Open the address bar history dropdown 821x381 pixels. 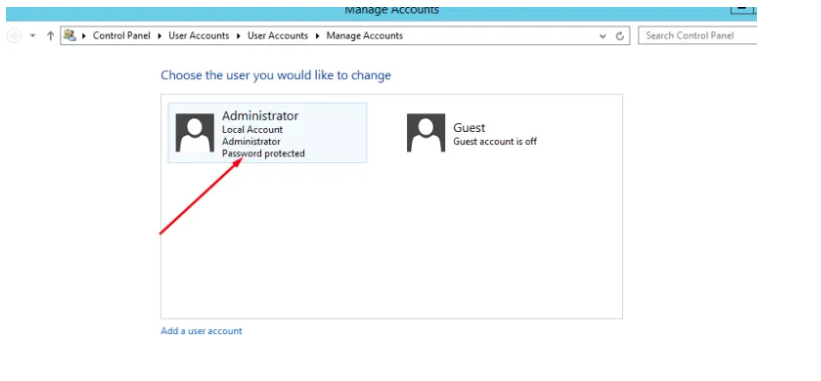[x=603, y=36]
